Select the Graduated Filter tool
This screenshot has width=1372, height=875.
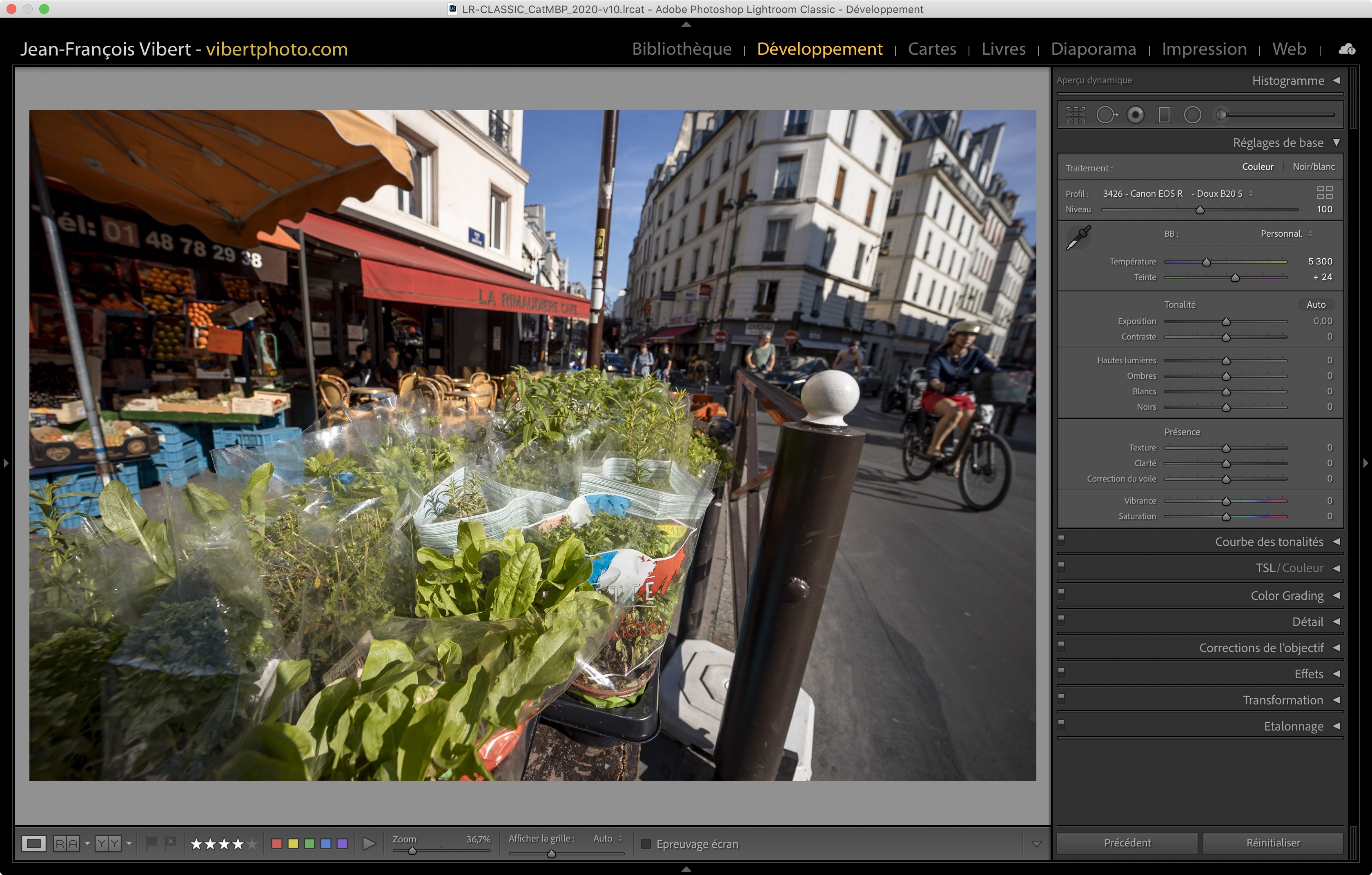1164,115
